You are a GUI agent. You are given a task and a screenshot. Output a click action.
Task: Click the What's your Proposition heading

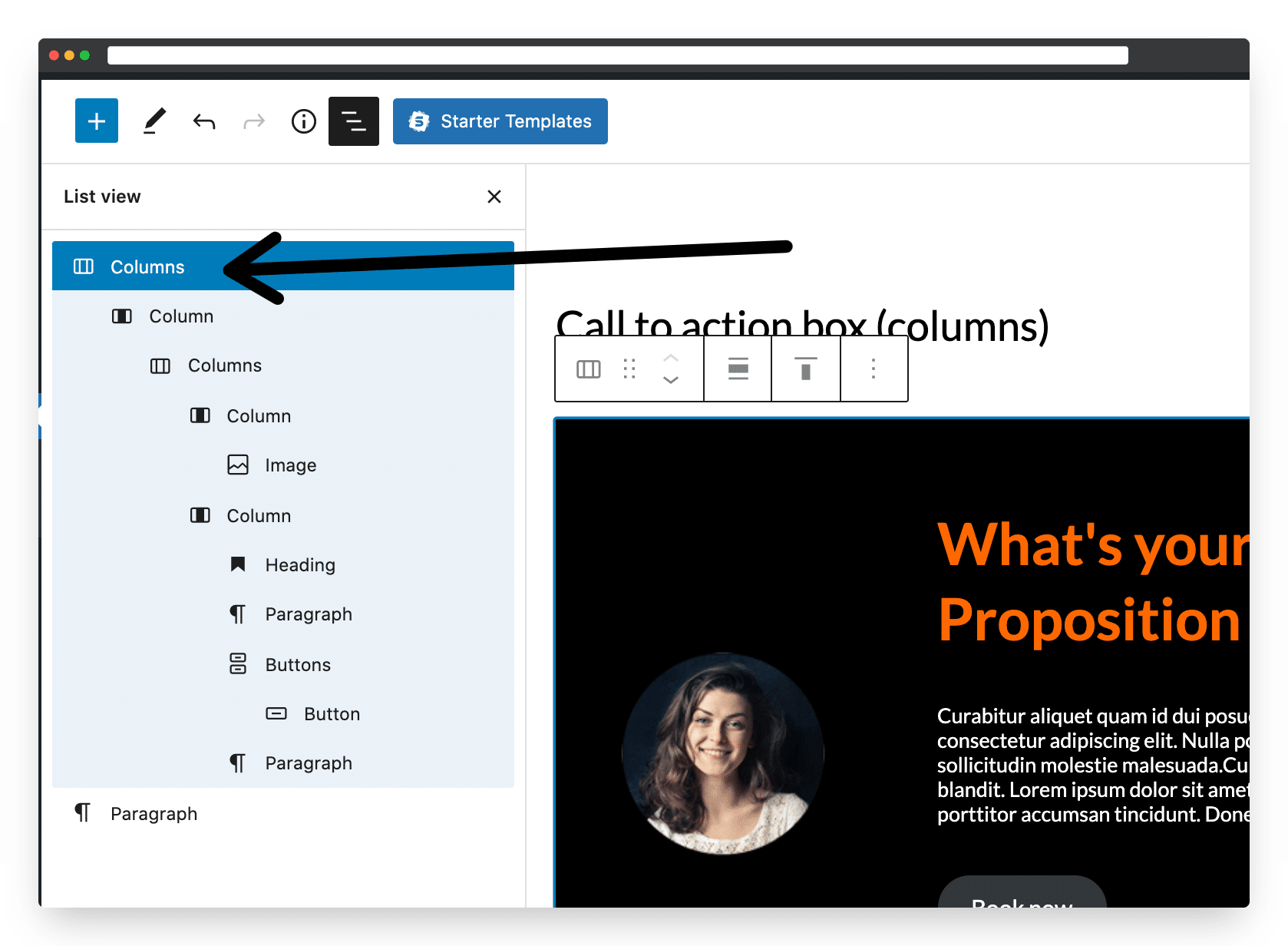[x=1094, y=582]
